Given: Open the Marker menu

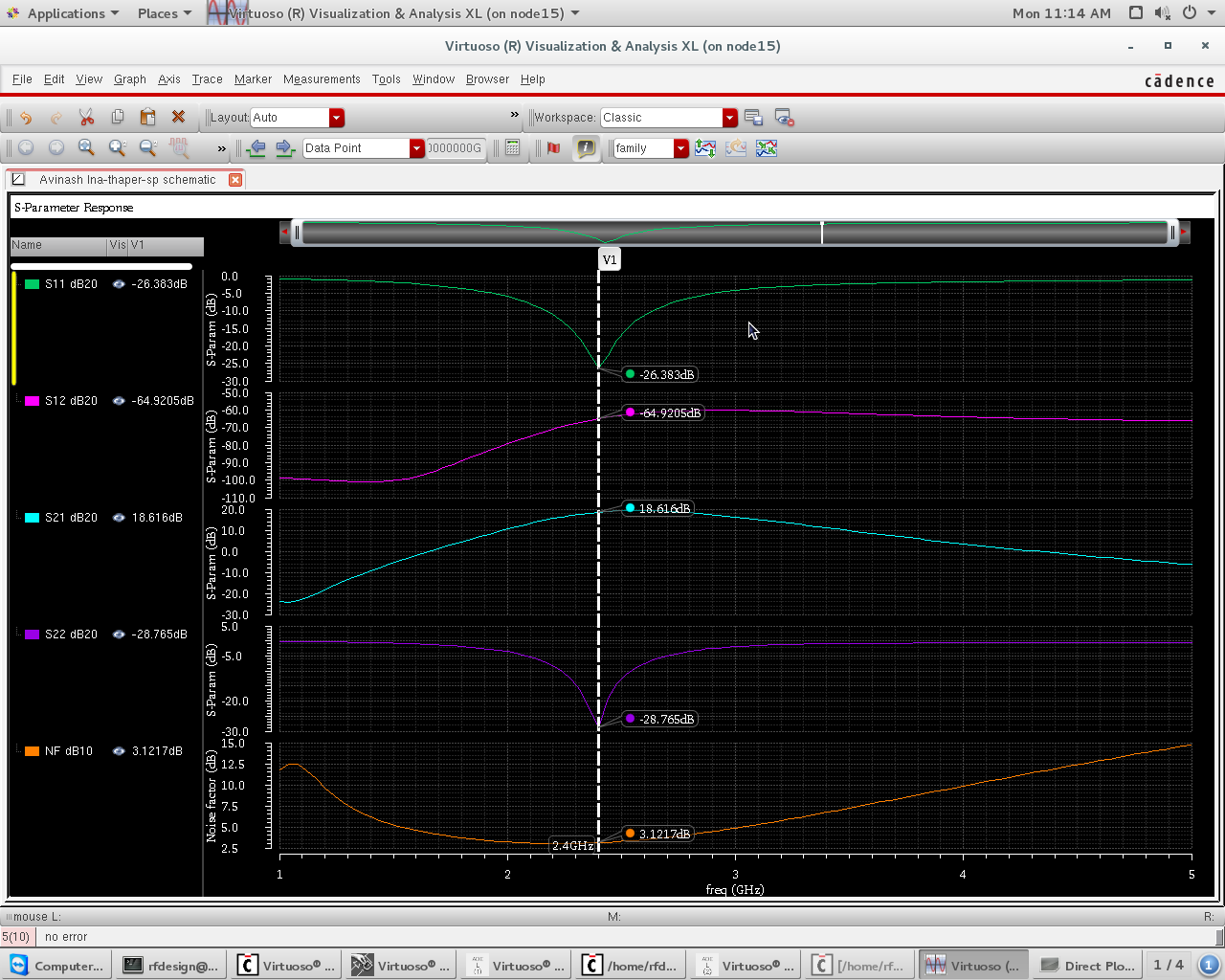Looking at the screenshot, I should click(253, 79).
